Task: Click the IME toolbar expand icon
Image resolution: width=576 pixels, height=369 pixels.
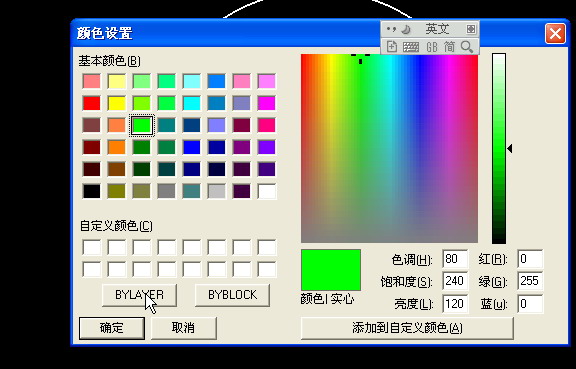Action: [471, 29]
